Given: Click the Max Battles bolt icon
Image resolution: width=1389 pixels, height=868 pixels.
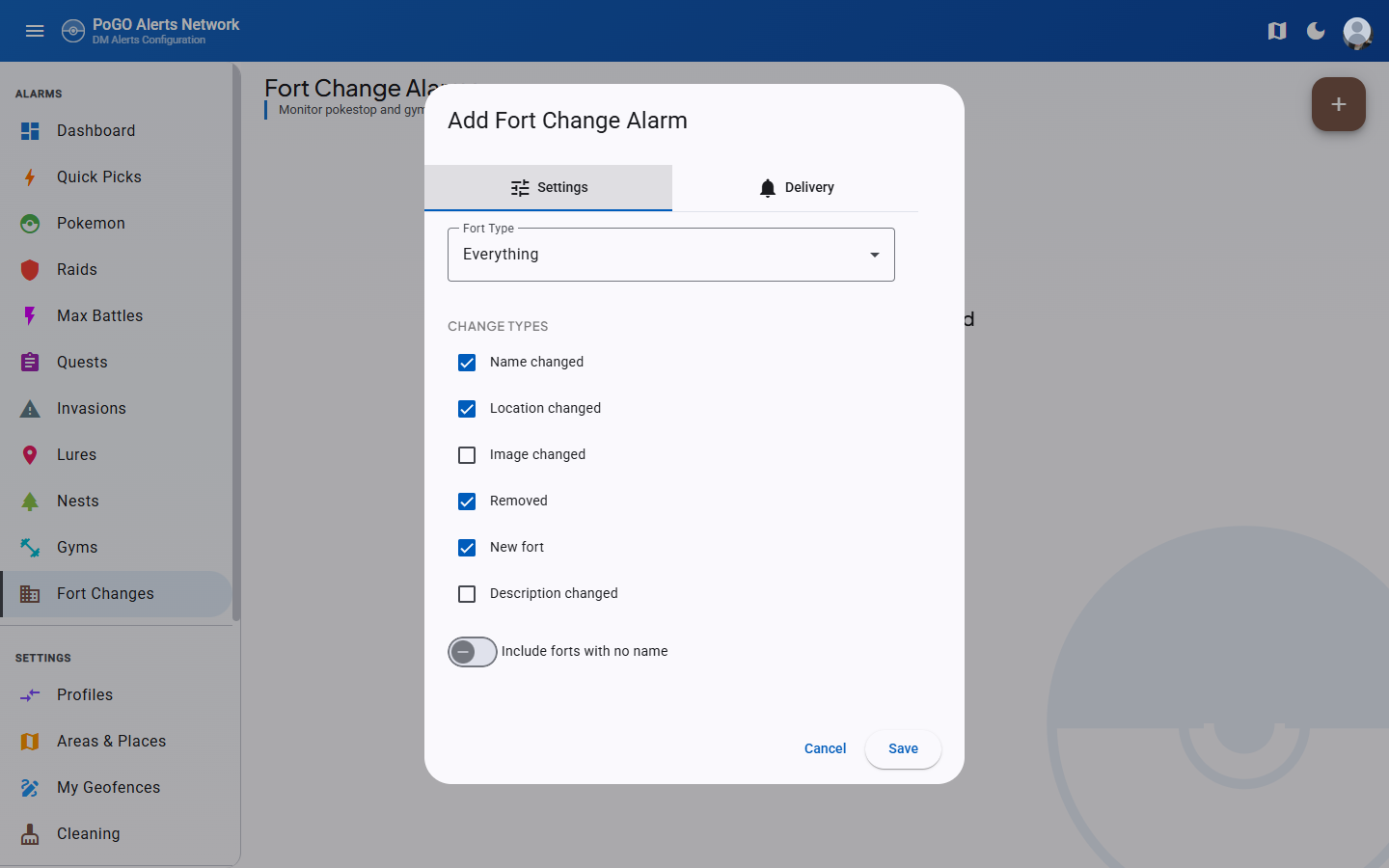Looking at the screenshot, I should (x=30, y=316).
